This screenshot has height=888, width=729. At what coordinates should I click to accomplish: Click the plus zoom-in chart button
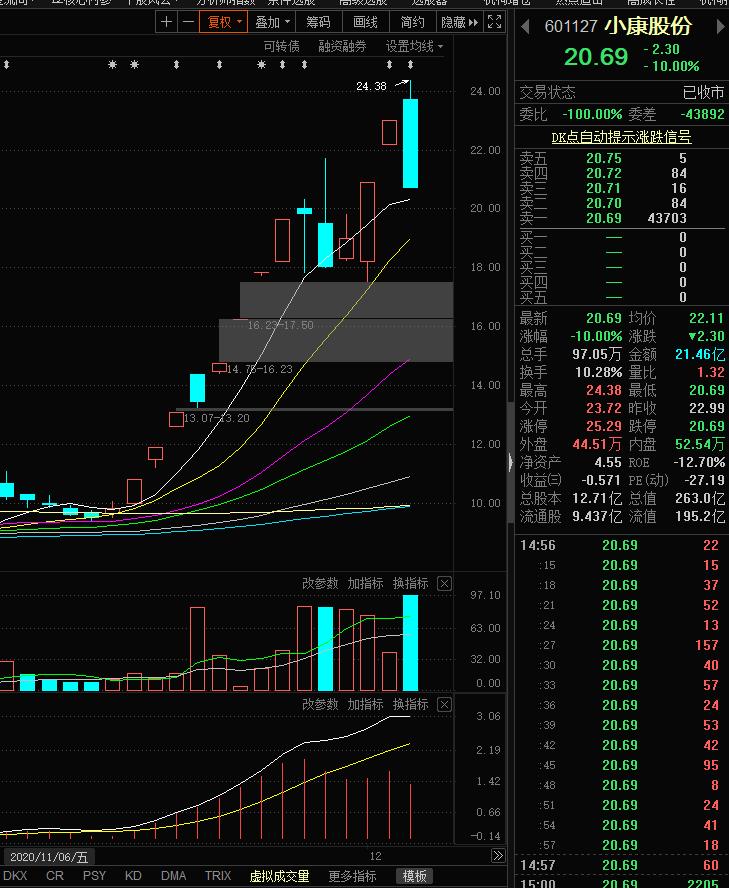click(x=166, y=22)
